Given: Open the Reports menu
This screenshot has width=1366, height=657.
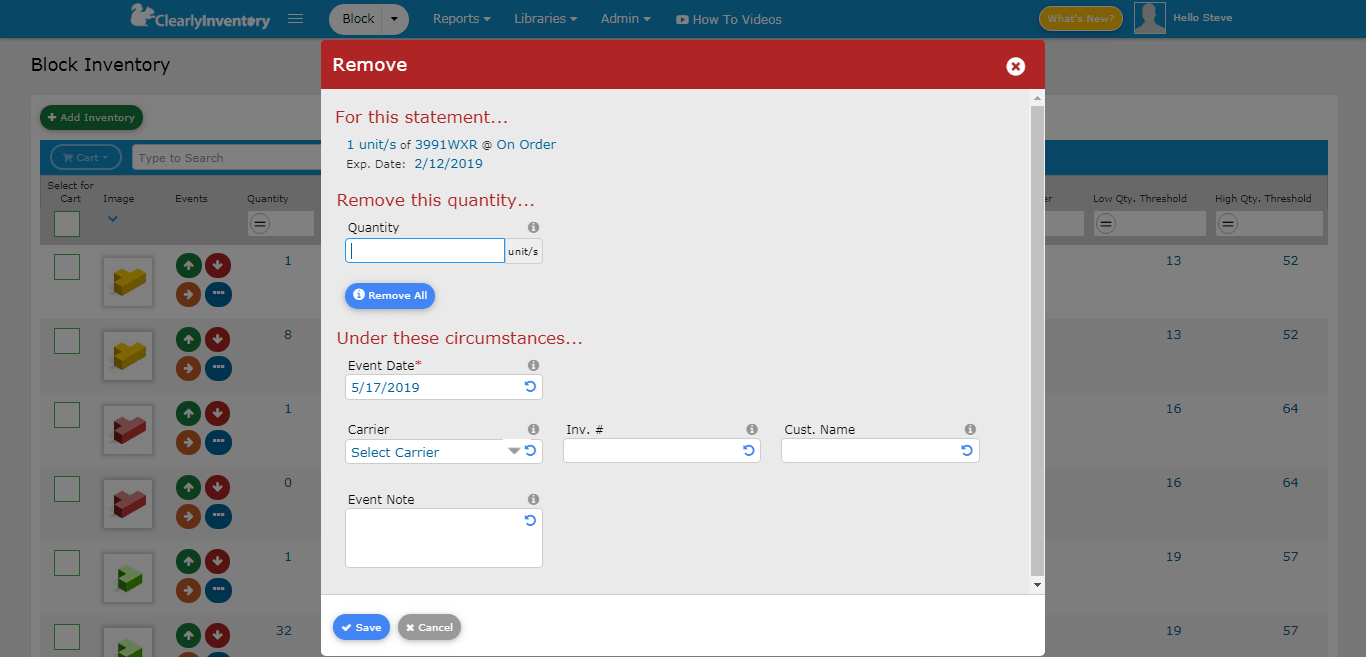Looking at the screenshot, I should pos(461,19).
